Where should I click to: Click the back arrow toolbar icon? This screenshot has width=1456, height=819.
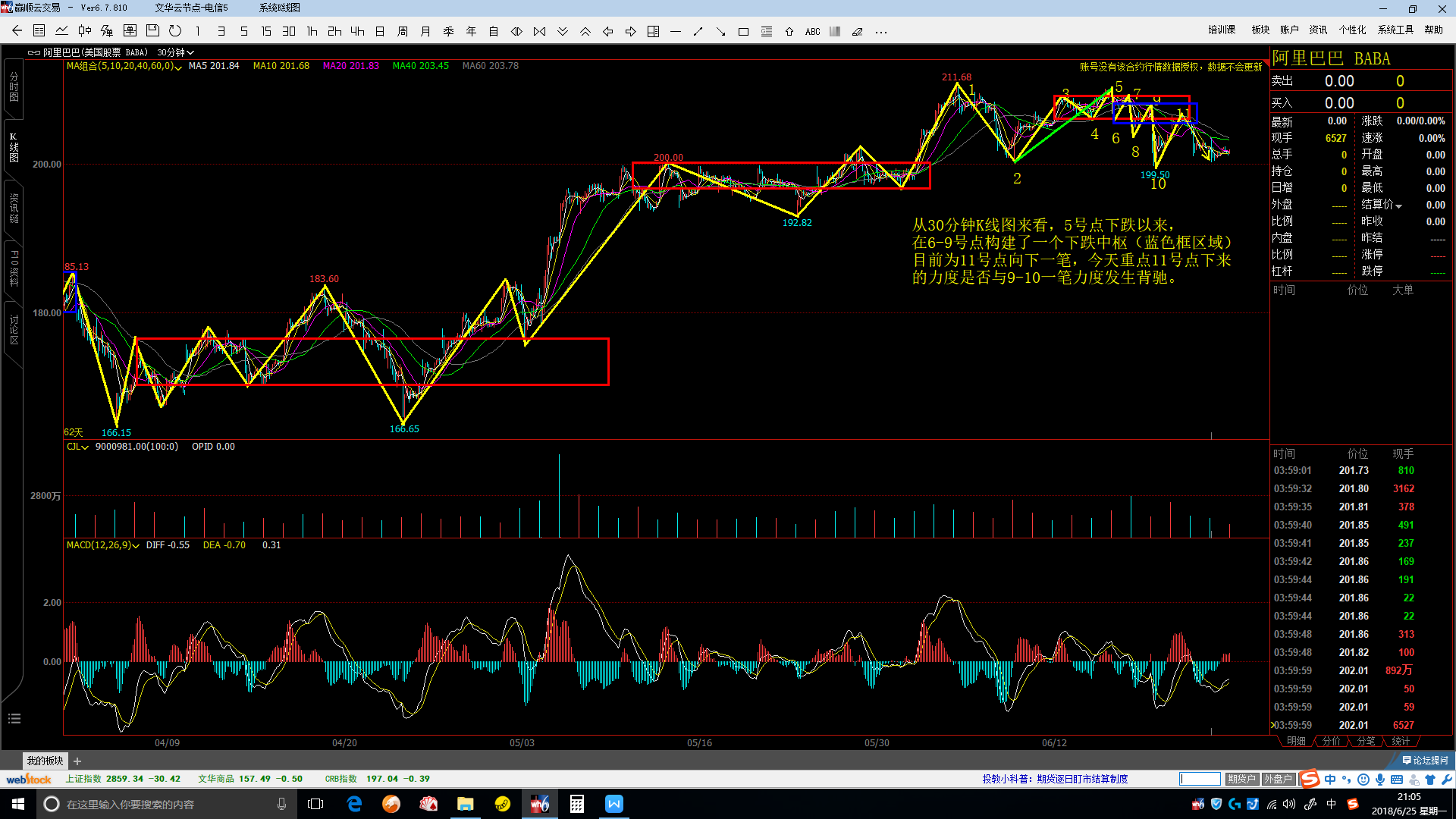click(x=17, y=31)
